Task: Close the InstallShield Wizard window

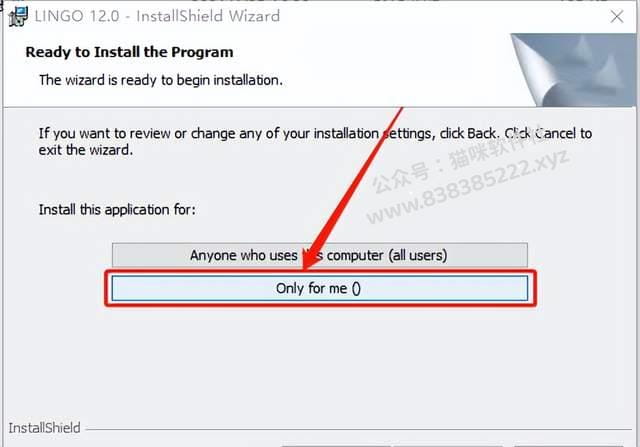Action: click(617, 17)
